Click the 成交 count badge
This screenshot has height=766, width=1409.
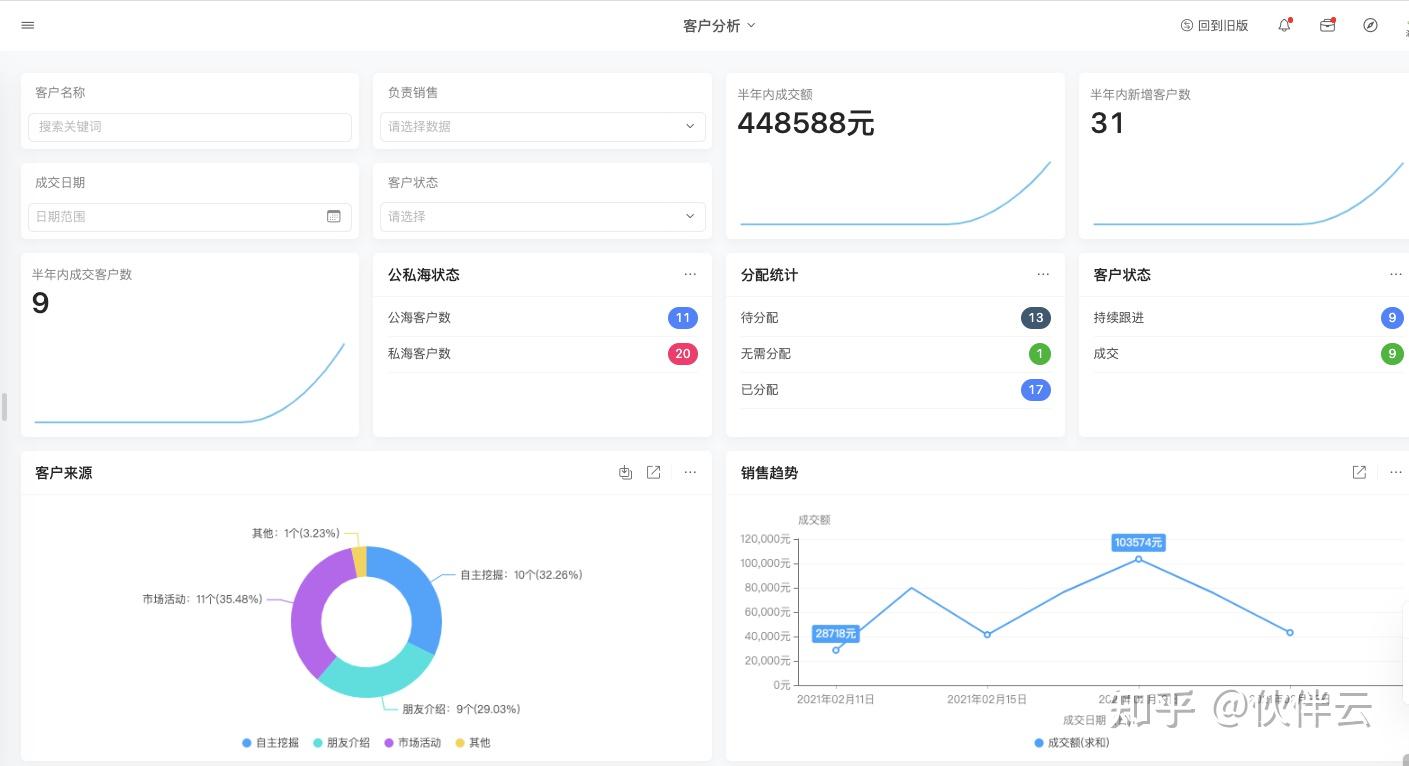(x=1392, y=354)
